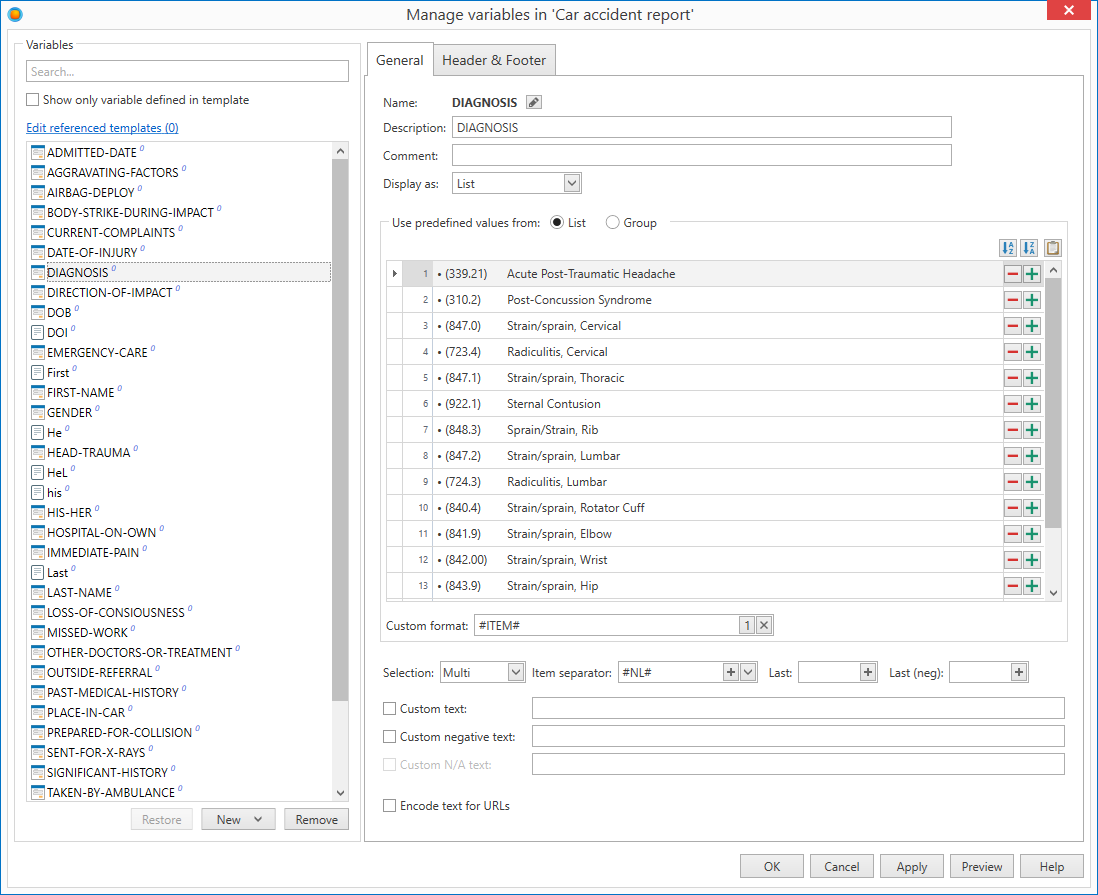Select List predefined values radio button
Image resolution: width=1098 pixels, height=895 pixels.
point(557,223)
